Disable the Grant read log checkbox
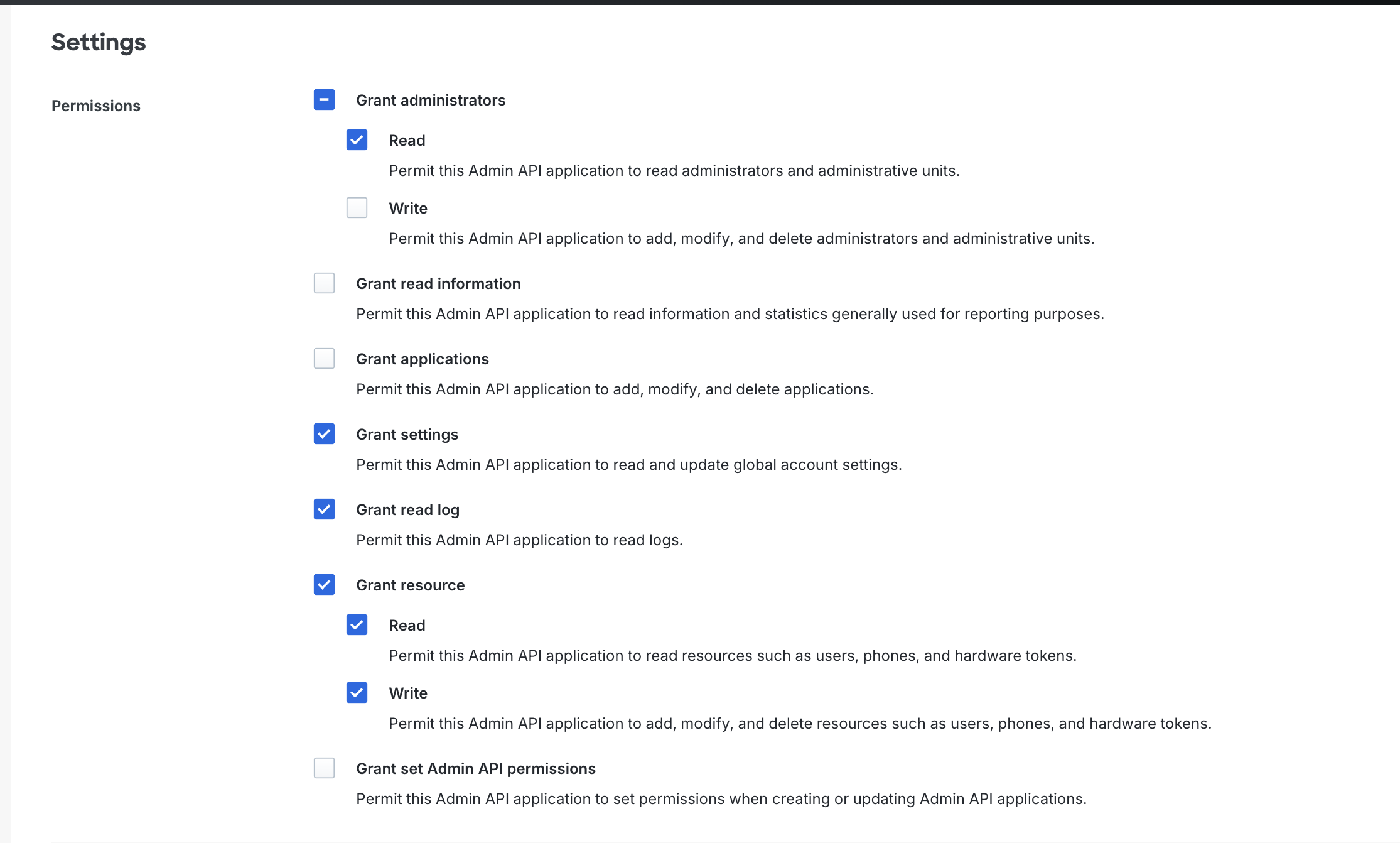 coord(324,509)
